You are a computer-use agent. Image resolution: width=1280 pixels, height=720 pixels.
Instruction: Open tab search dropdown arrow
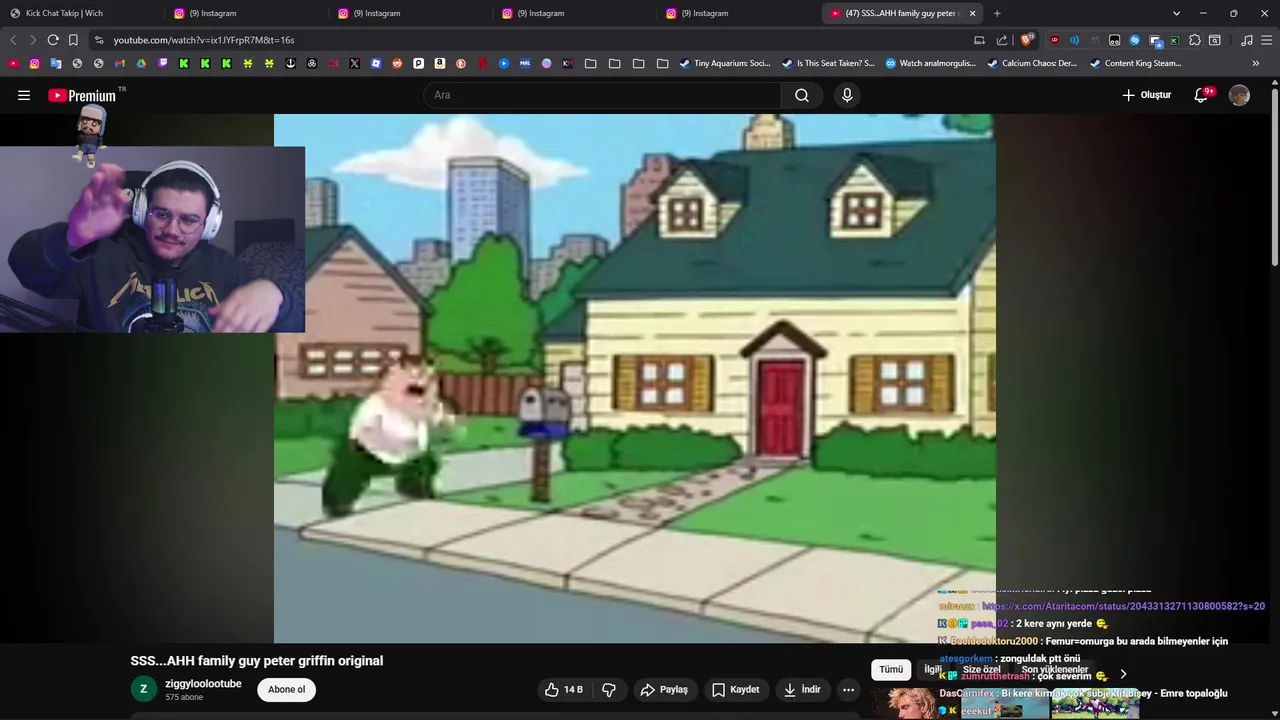pyautogui.click(x=1176, y=13)
